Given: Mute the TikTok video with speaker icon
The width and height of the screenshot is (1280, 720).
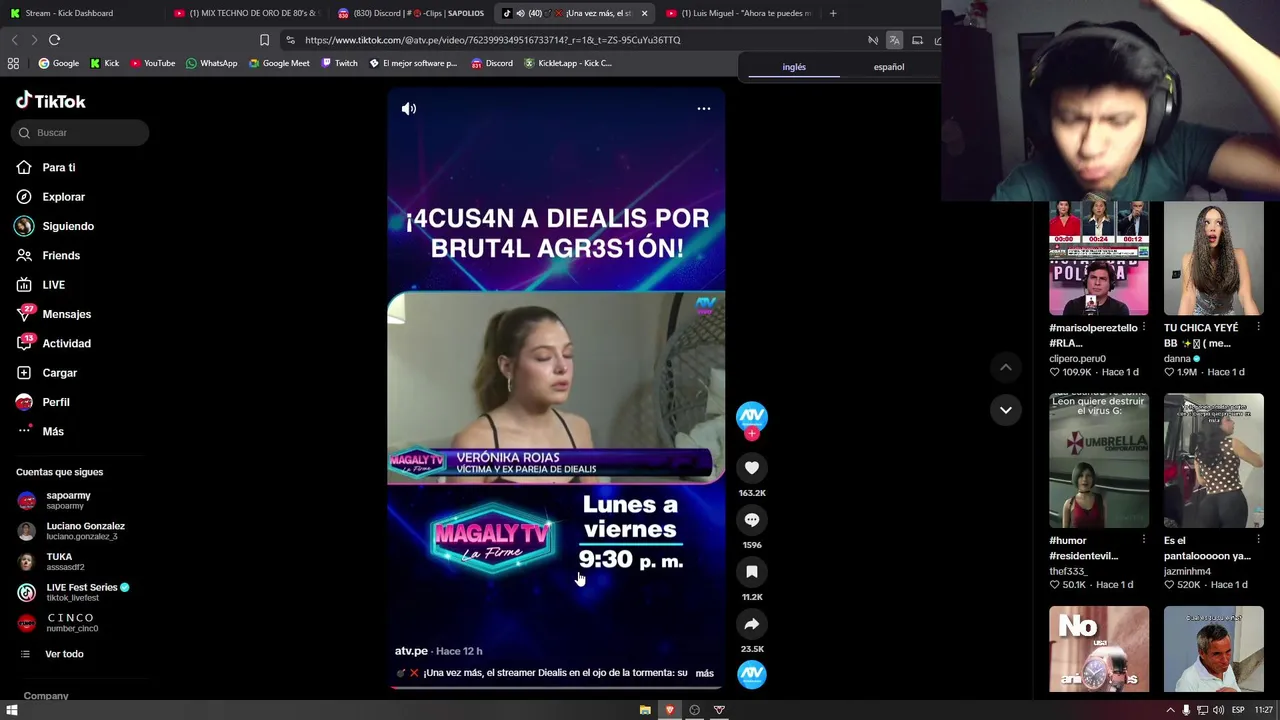Looking at the screenshot, I should [x=409, y=109].
